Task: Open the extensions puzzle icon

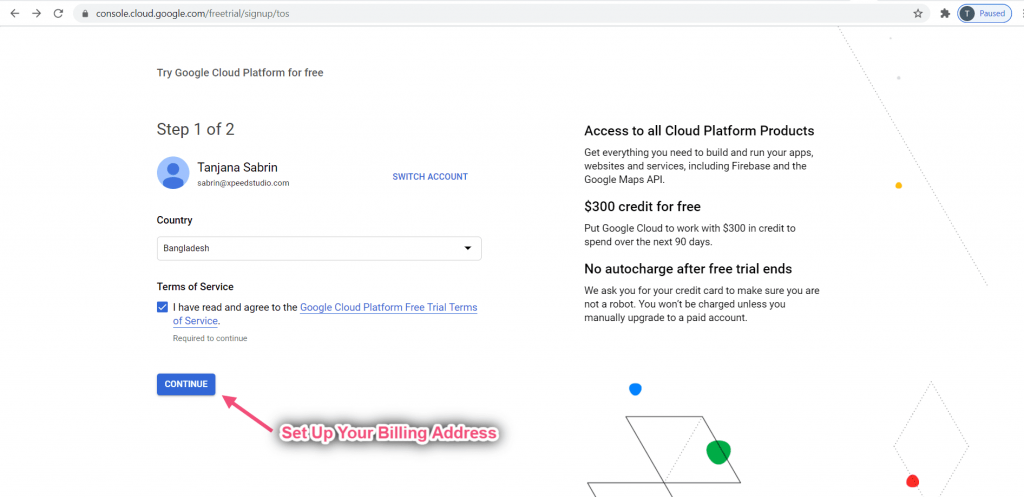Action: tap(944, 13)
